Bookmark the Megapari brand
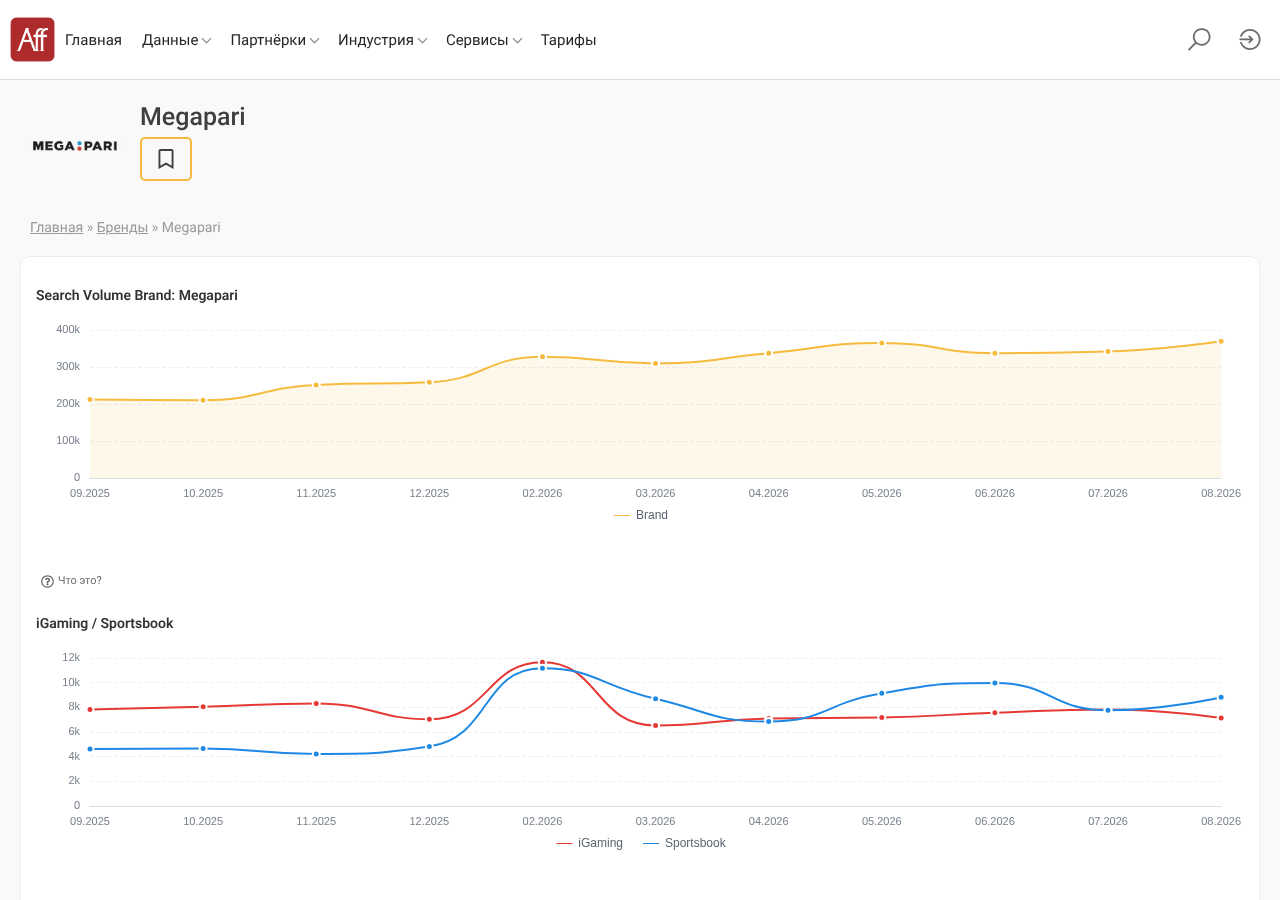The height and width of the screenshot is (900, 1280). 166,159
